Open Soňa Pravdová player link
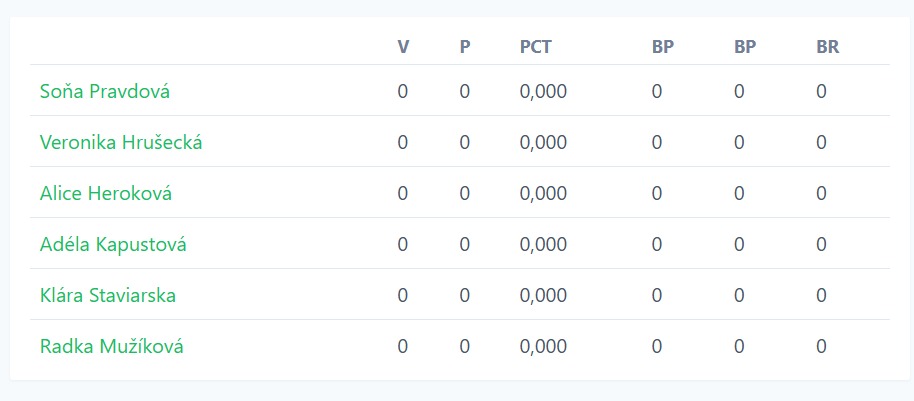The height and width of the screenshot is (401, 914). point(105,91)
